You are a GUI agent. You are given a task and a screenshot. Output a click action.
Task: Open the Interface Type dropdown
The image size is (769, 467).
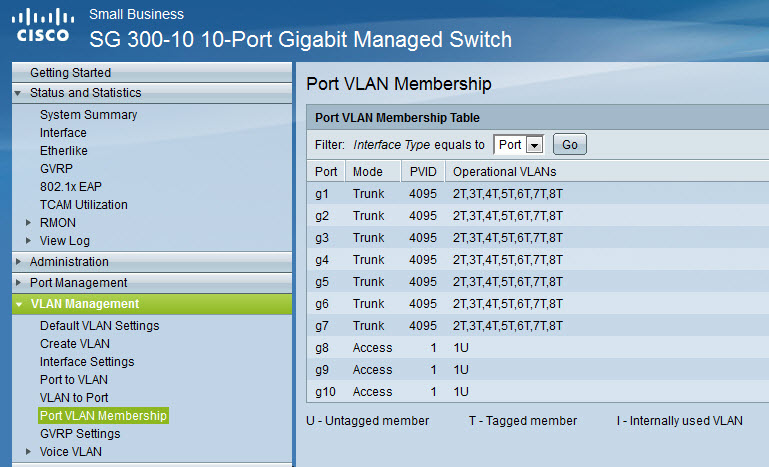point(518,145)
